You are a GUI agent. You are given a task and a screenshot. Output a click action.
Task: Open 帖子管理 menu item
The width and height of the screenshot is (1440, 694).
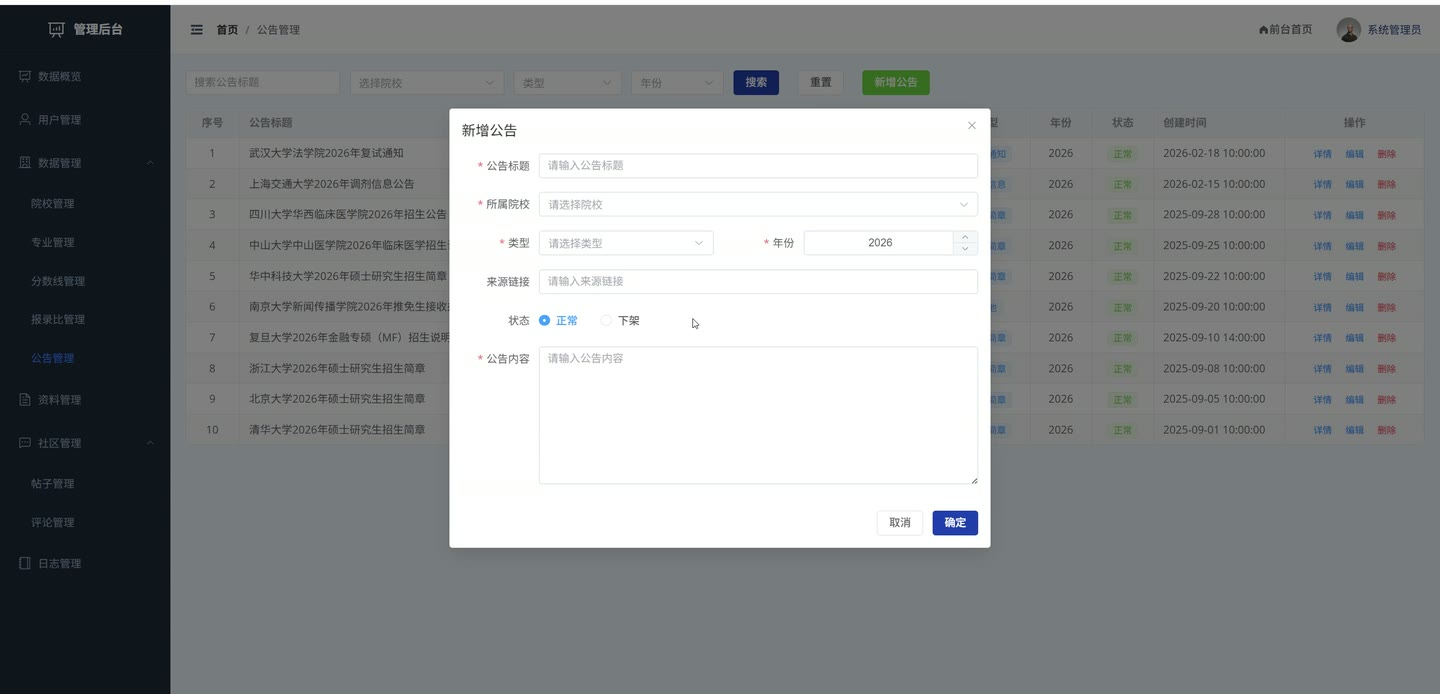[52, 484]
